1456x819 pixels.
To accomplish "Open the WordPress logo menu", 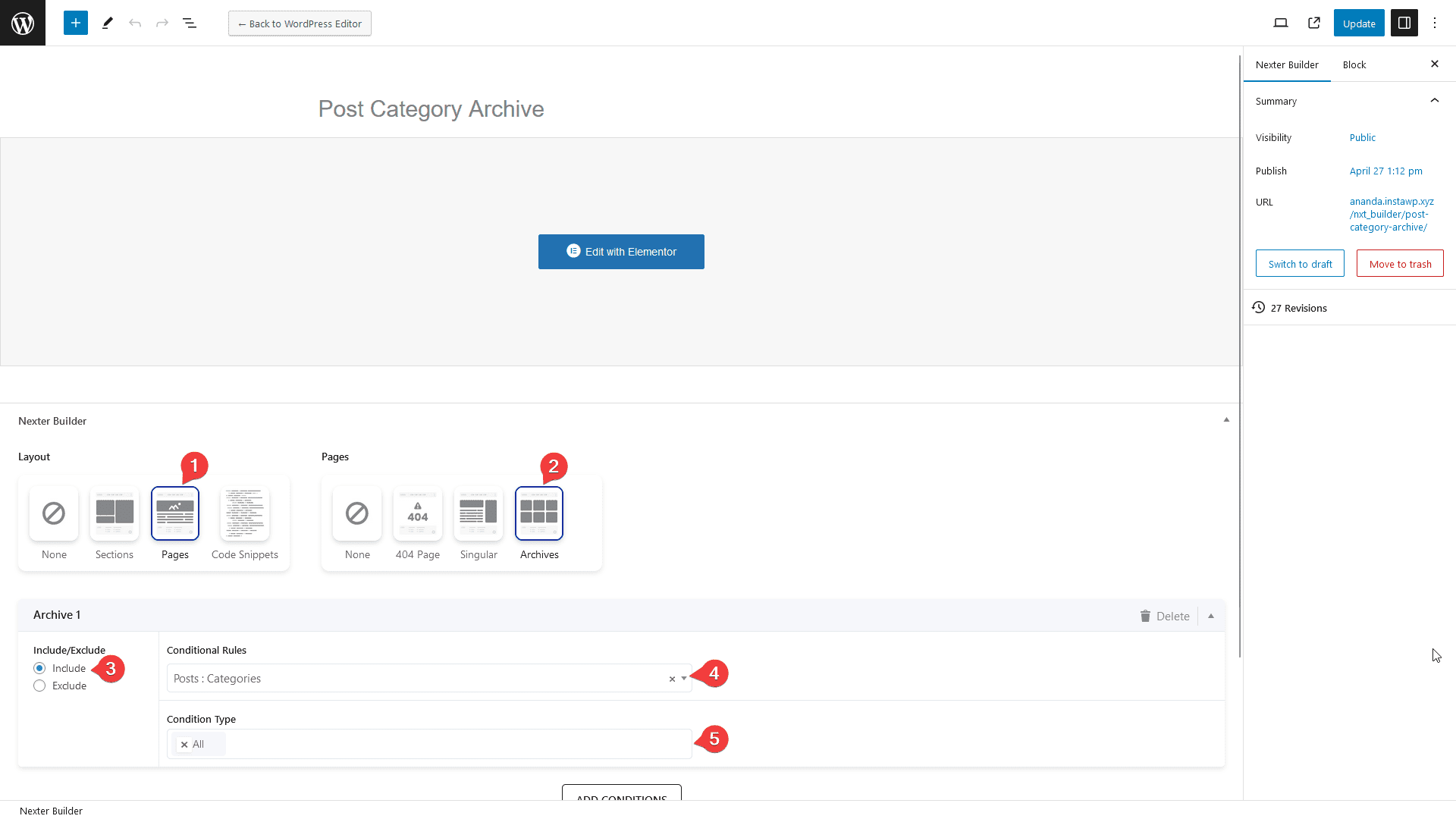I will (23, 23).
